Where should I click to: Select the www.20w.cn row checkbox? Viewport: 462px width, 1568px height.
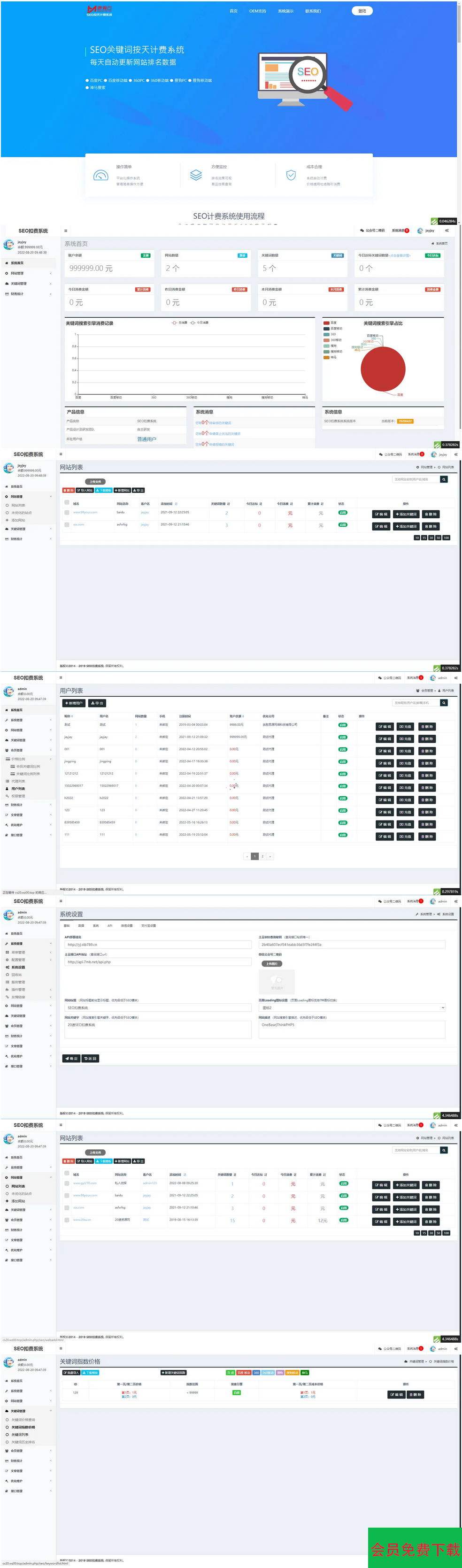coord(67,1220)
